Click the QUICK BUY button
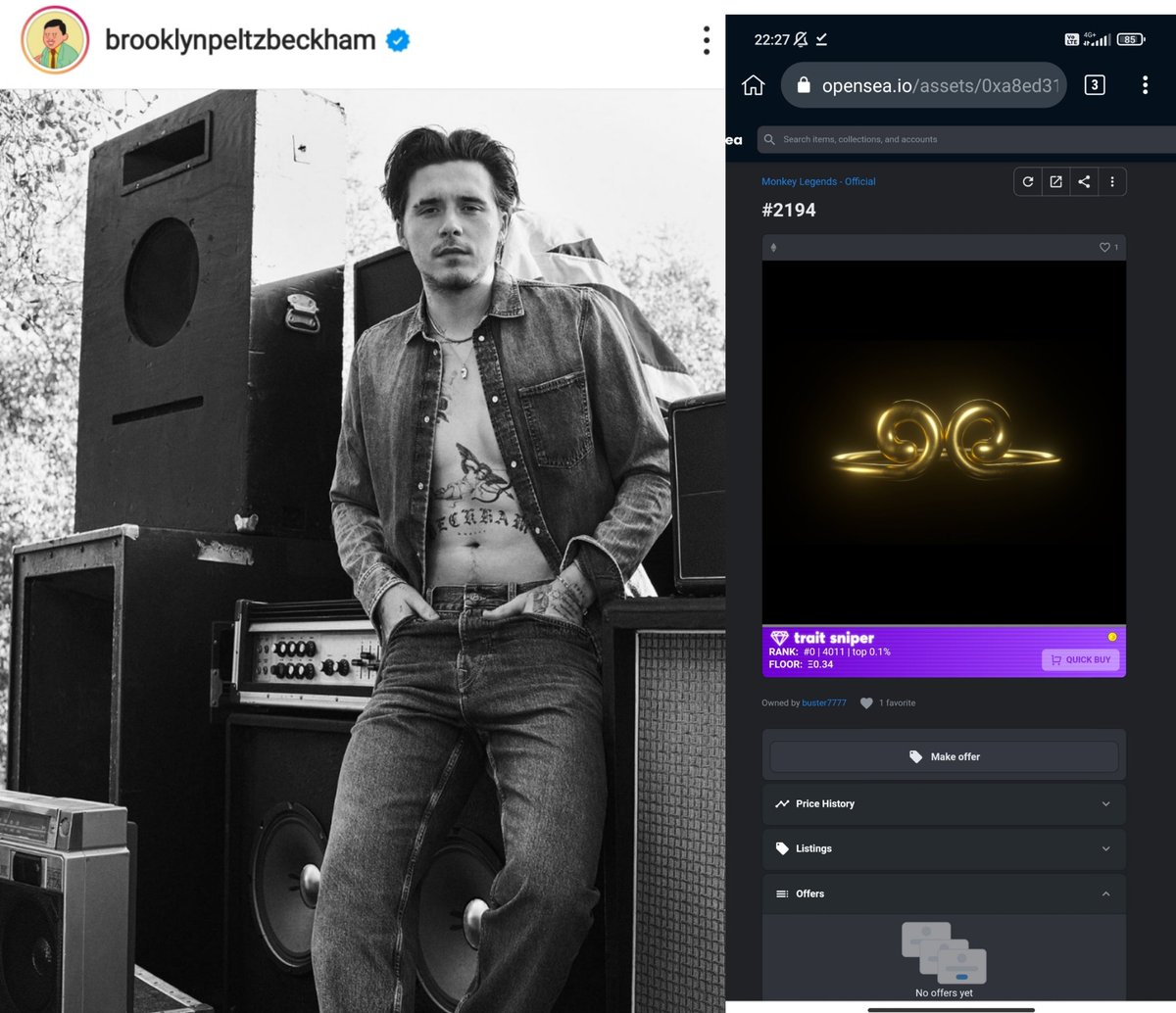 [x=1080, y=659]
